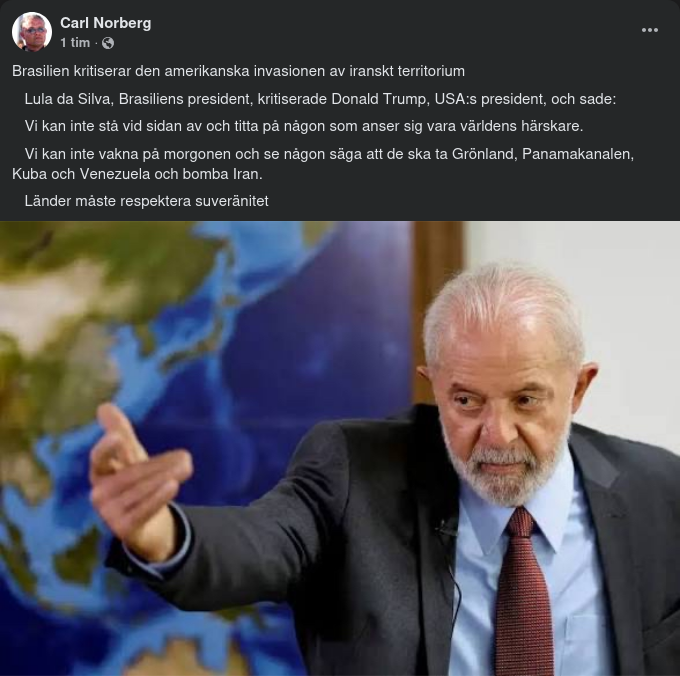Click the globe public-audience icon
The image size is (680, 676).
pos(108,43)
